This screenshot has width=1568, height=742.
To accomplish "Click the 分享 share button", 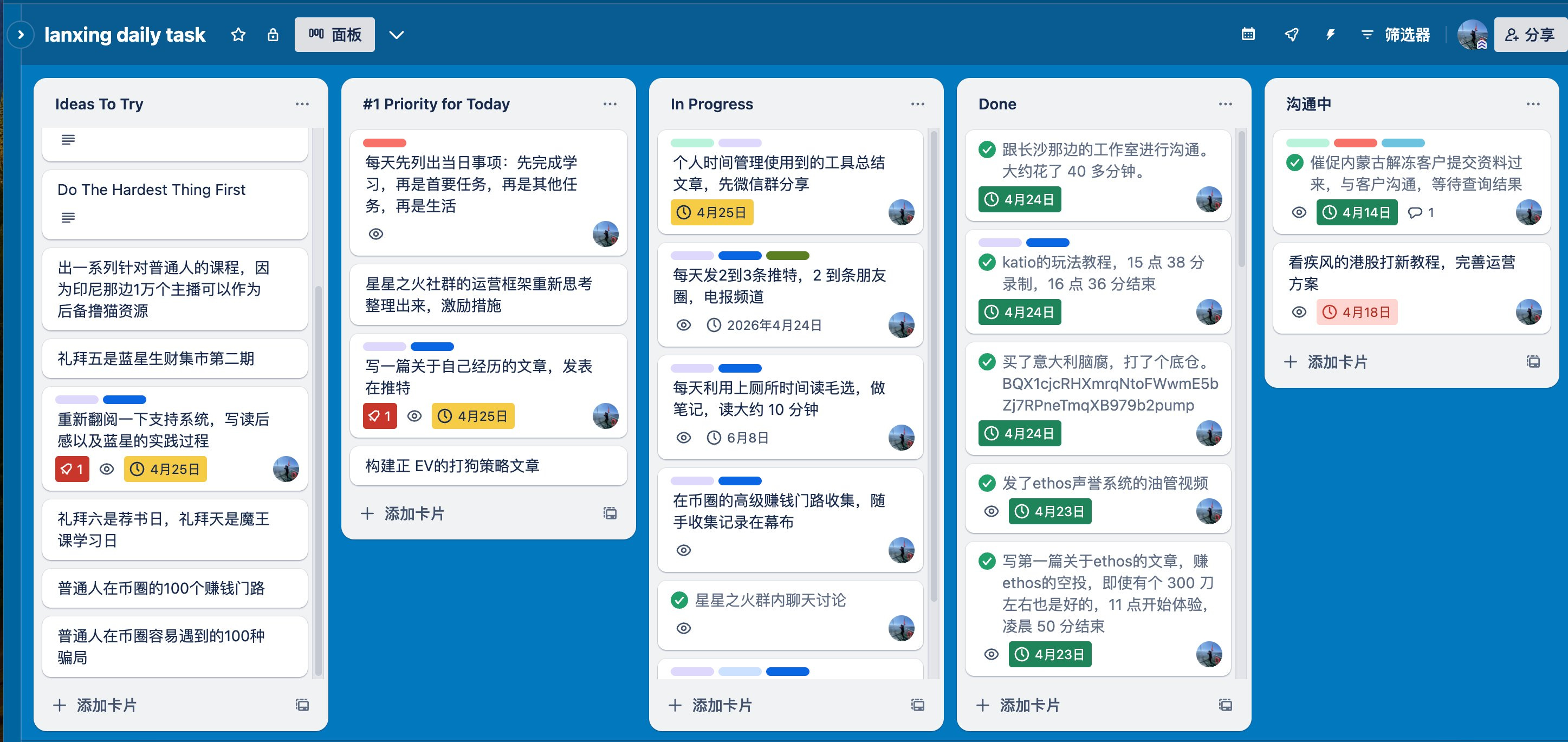I will [x=1530, y=35].
